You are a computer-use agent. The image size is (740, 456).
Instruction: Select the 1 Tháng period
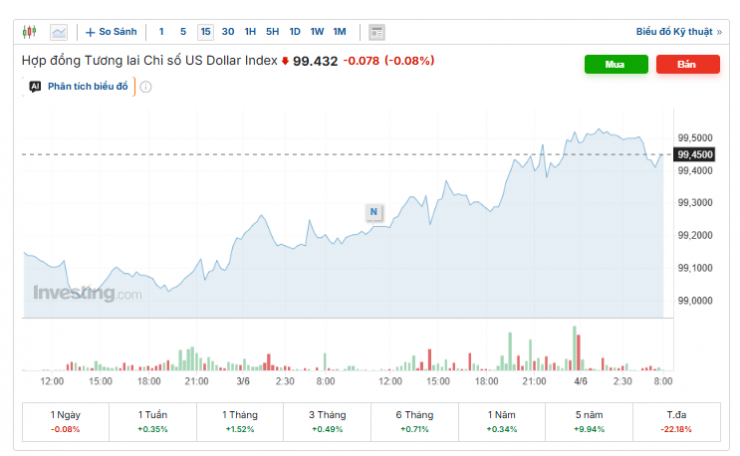coord(240,422)
